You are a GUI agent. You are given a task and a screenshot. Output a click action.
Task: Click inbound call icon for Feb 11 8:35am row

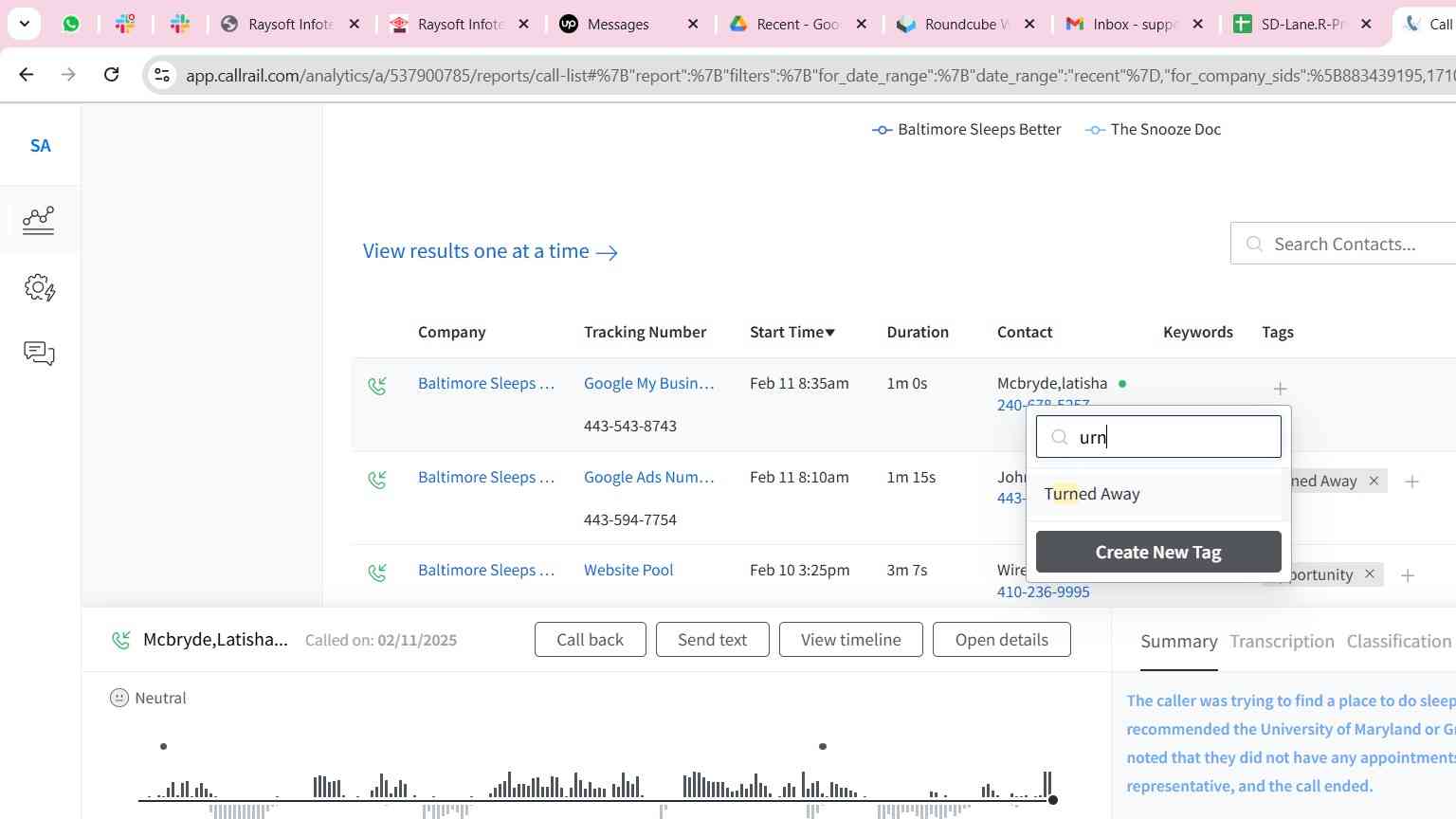coord(377,386)
